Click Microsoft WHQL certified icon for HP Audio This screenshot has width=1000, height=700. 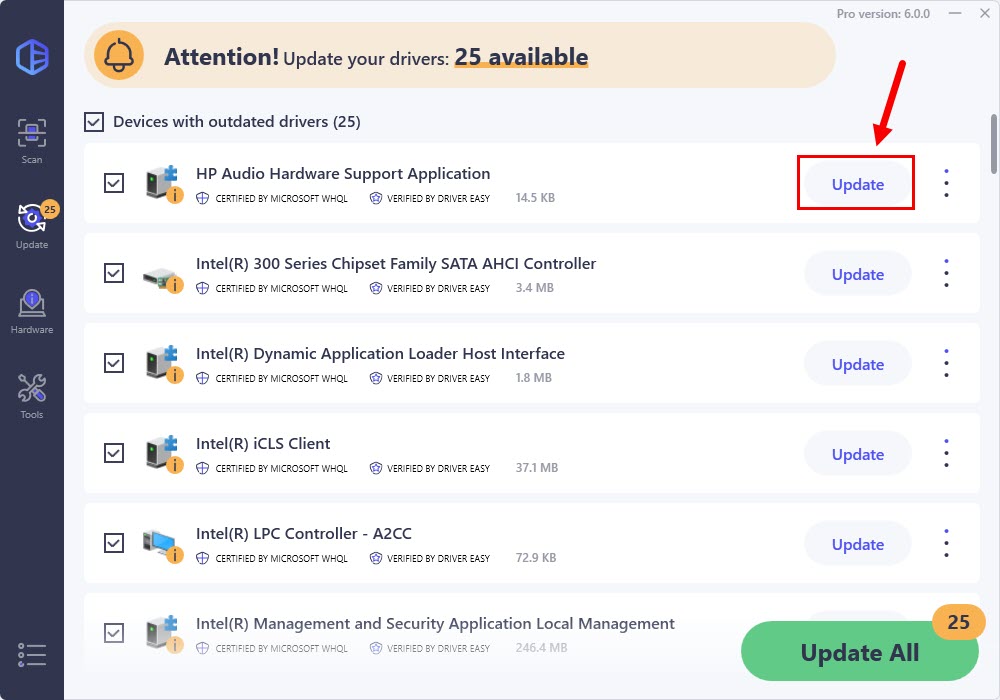click(x=202, y=198)
